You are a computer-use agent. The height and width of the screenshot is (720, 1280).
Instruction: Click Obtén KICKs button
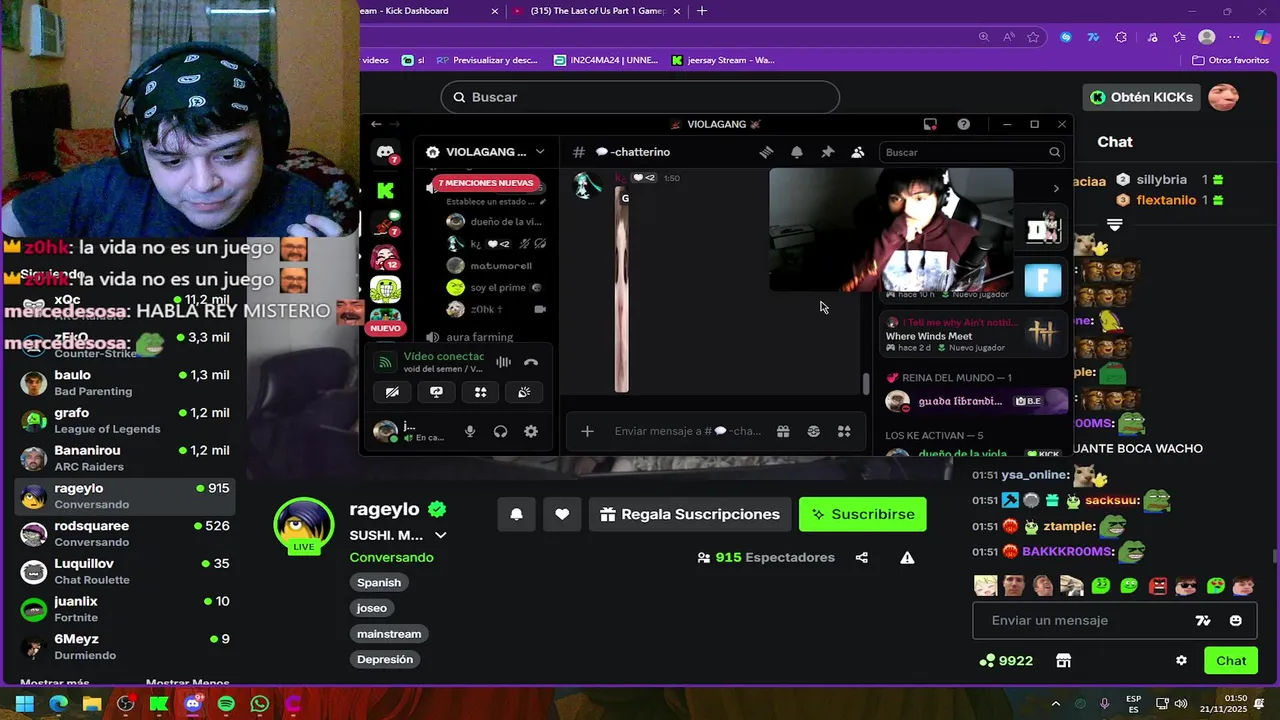point(1141,97)
